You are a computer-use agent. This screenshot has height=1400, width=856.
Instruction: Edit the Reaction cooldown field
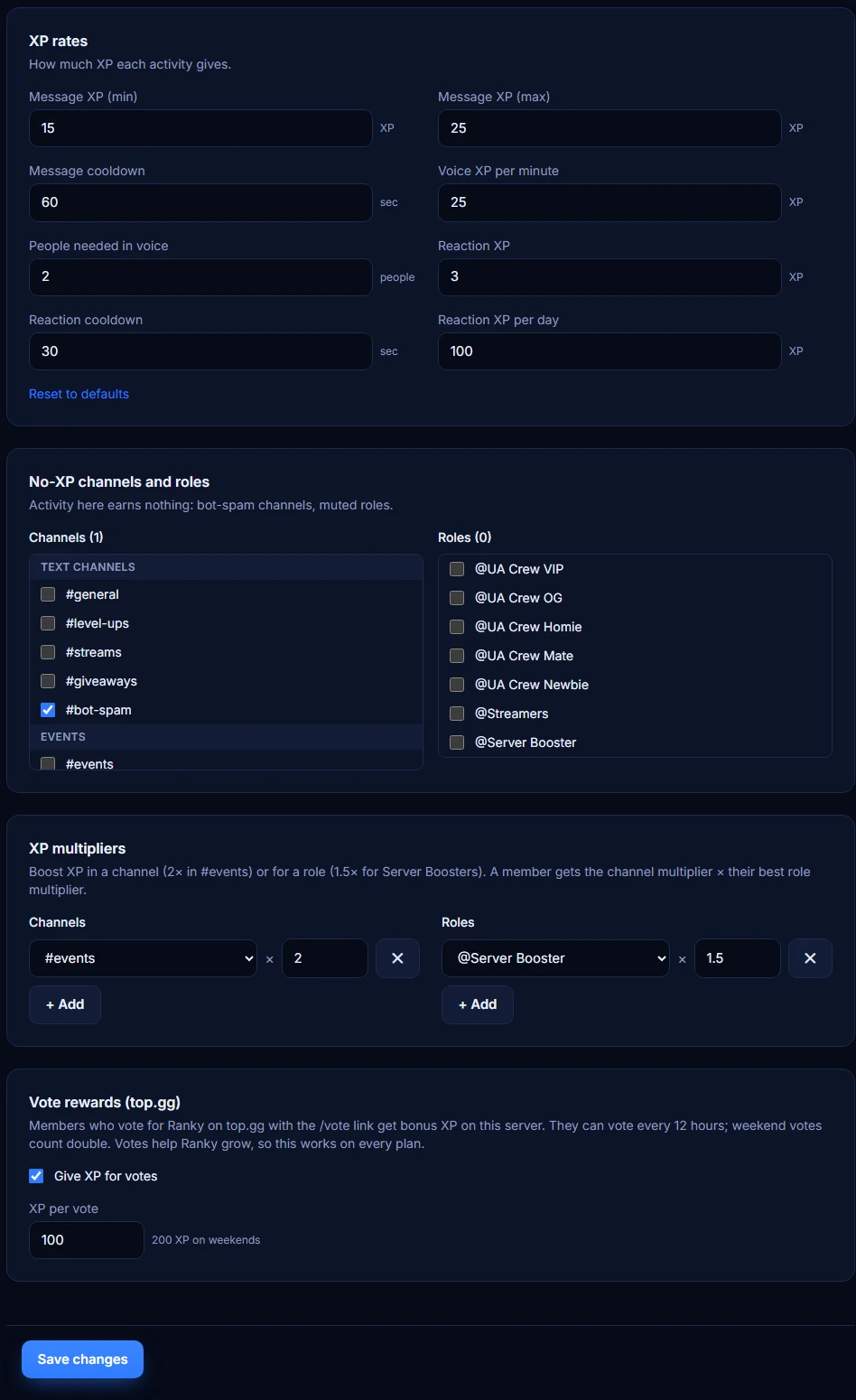[200, 351]
